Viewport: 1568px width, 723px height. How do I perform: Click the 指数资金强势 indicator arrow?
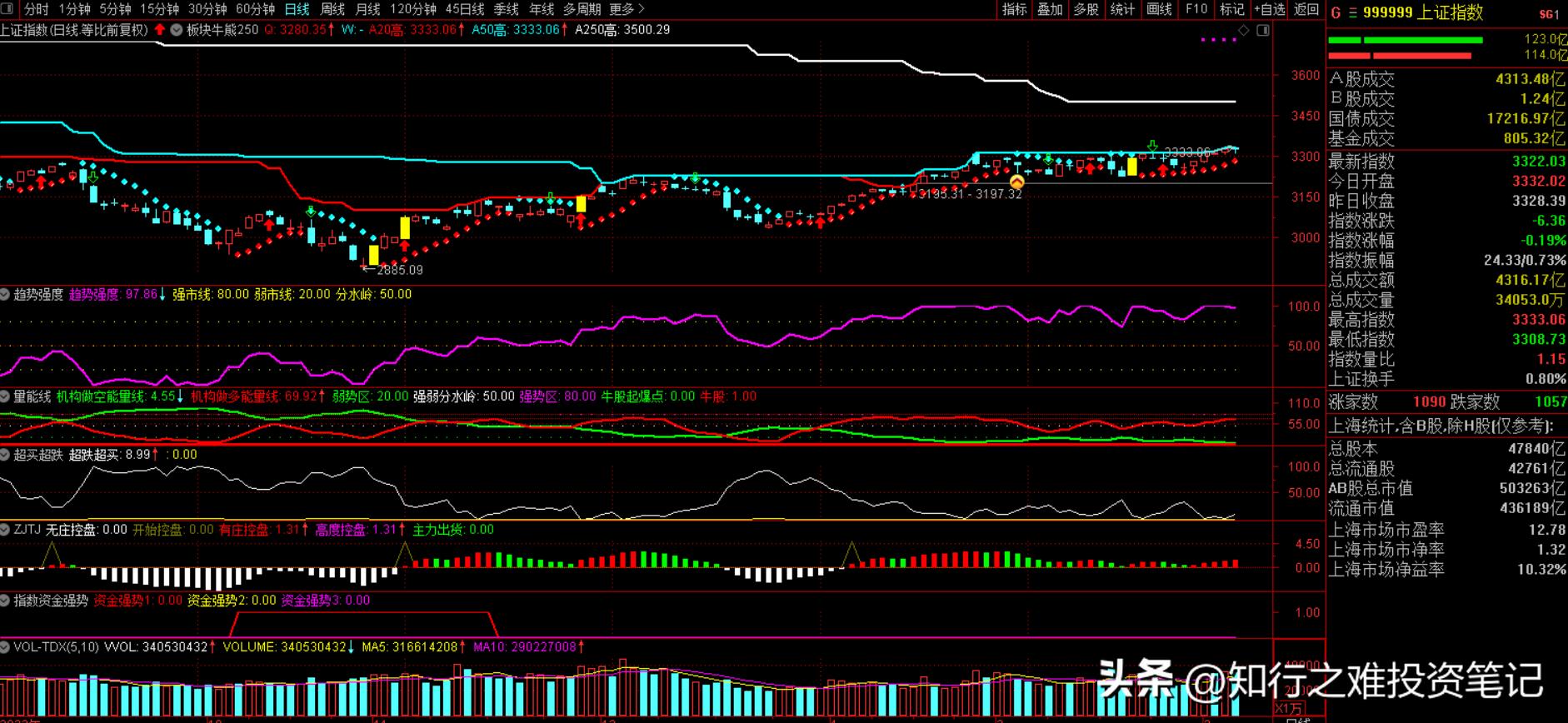click(5, 601)
